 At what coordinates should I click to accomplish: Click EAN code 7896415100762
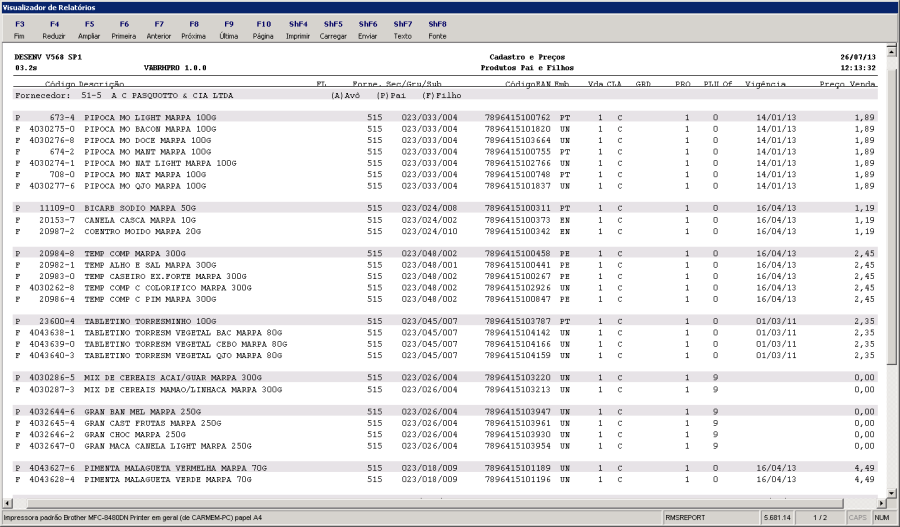517,117
